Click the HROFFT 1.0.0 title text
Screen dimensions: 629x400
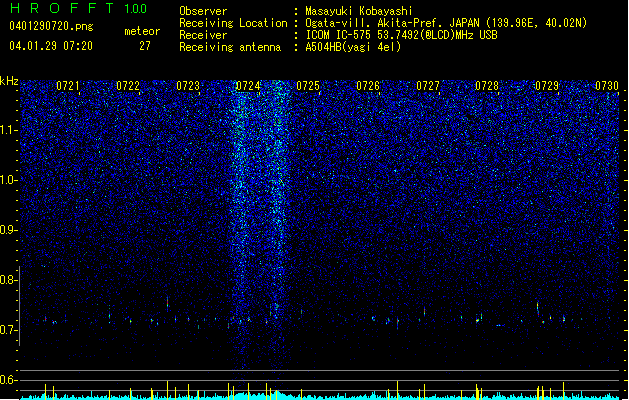(x=78, y=8)
